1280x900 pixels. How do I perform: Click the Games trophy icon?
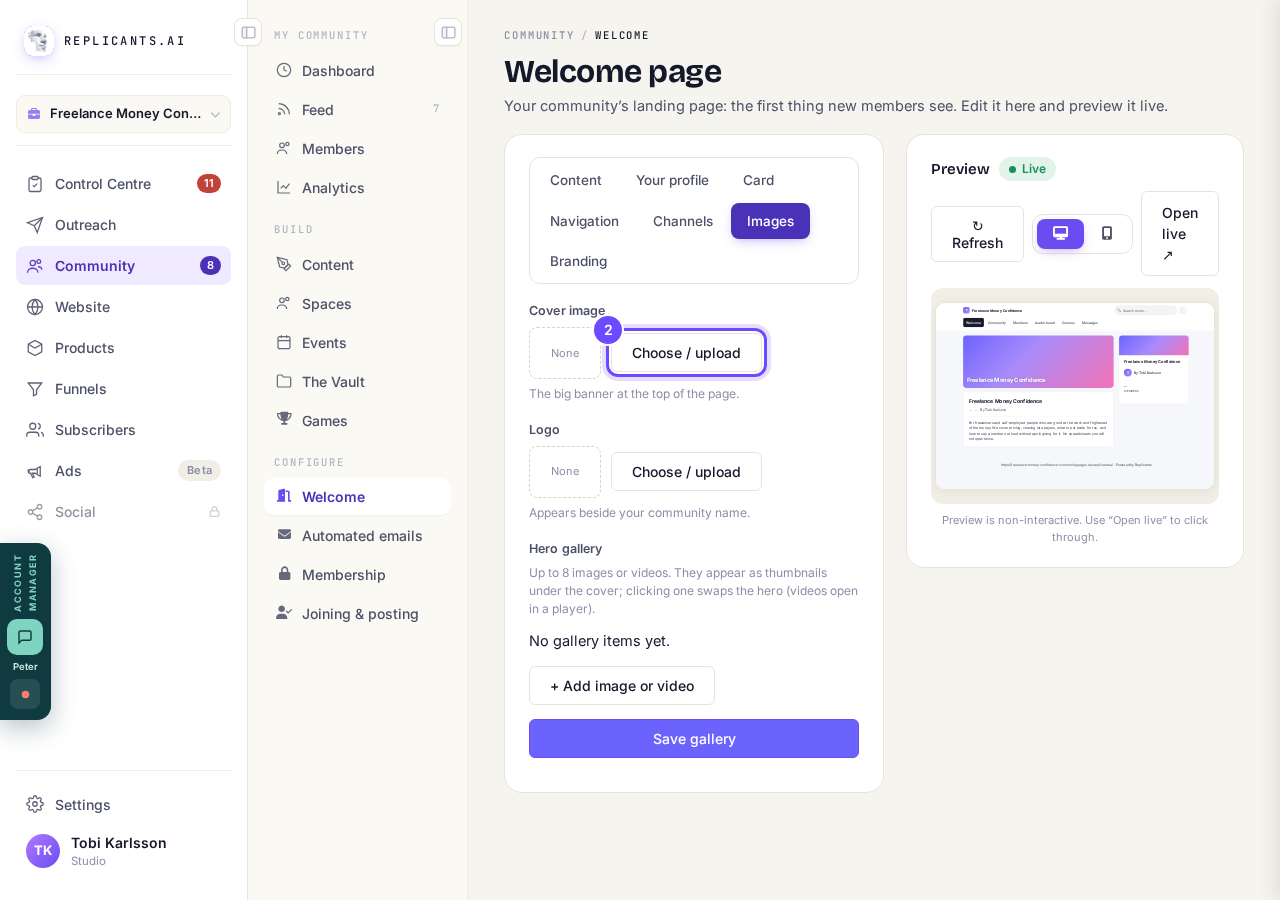(x=284, y=420)
